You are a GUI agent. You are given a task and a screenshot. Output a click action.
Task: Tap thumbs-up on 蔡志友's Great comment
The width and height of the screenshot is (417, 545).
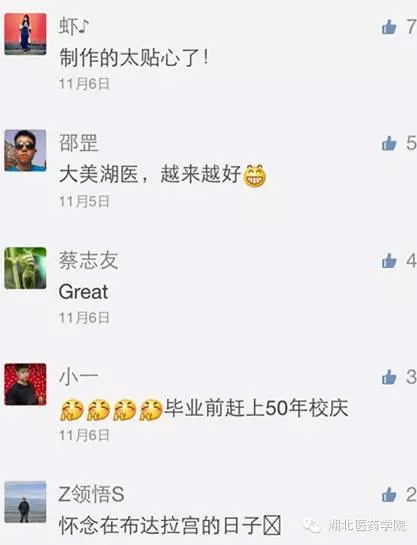click(x=389, y=261)
